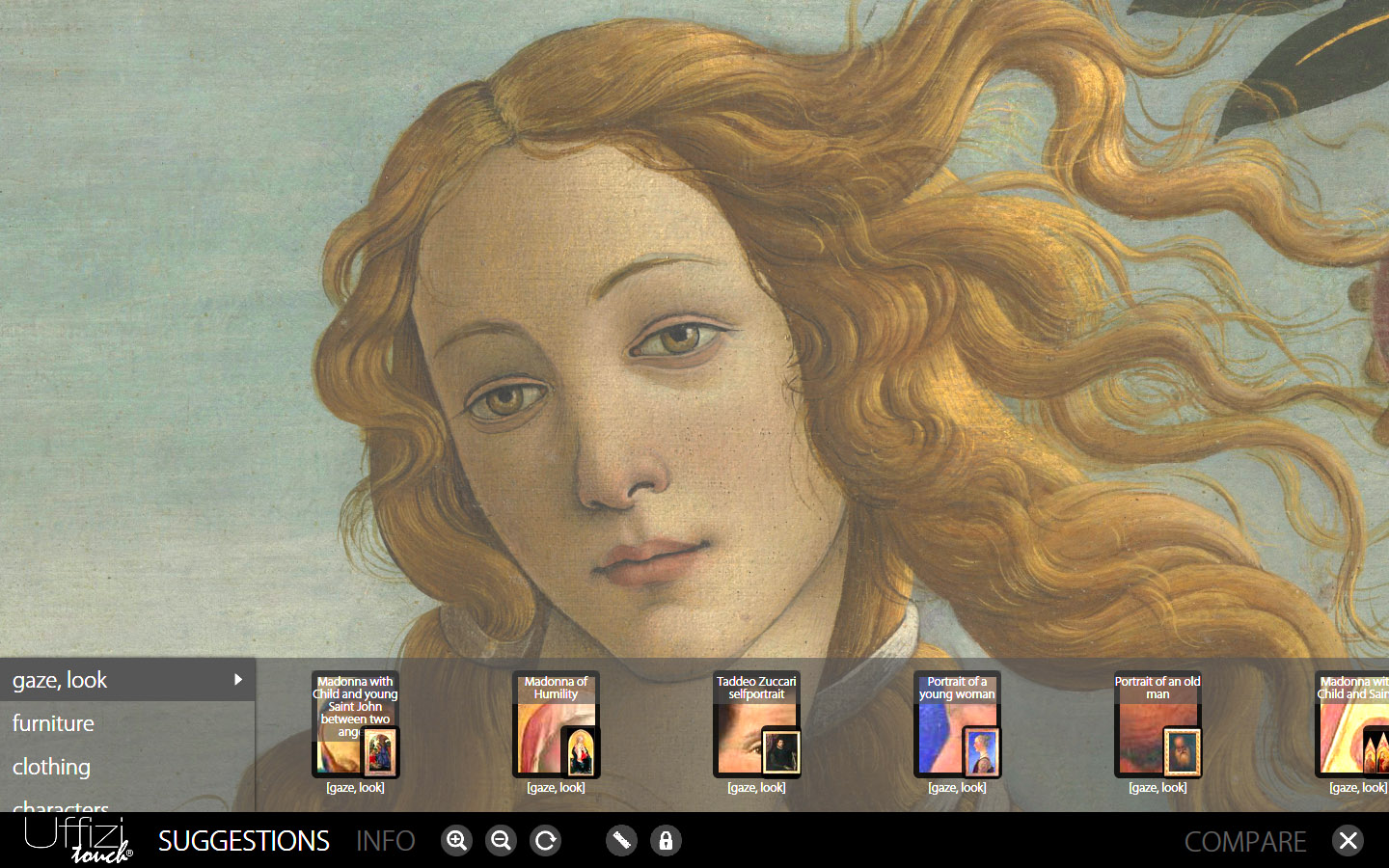This screenshot has height=868, width=1389.
Task: Click the COMPARE button
Action: (x=1245, y=841)
